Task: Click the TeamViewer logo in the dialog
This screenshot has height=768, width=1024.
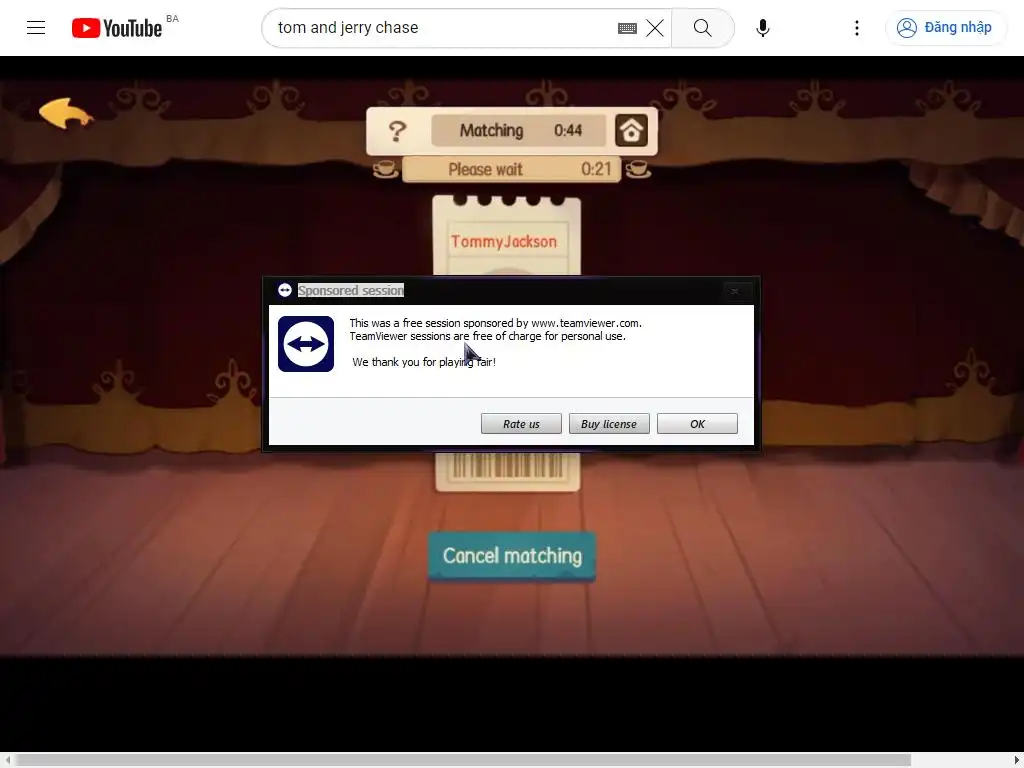Action: tap(306, 344)
